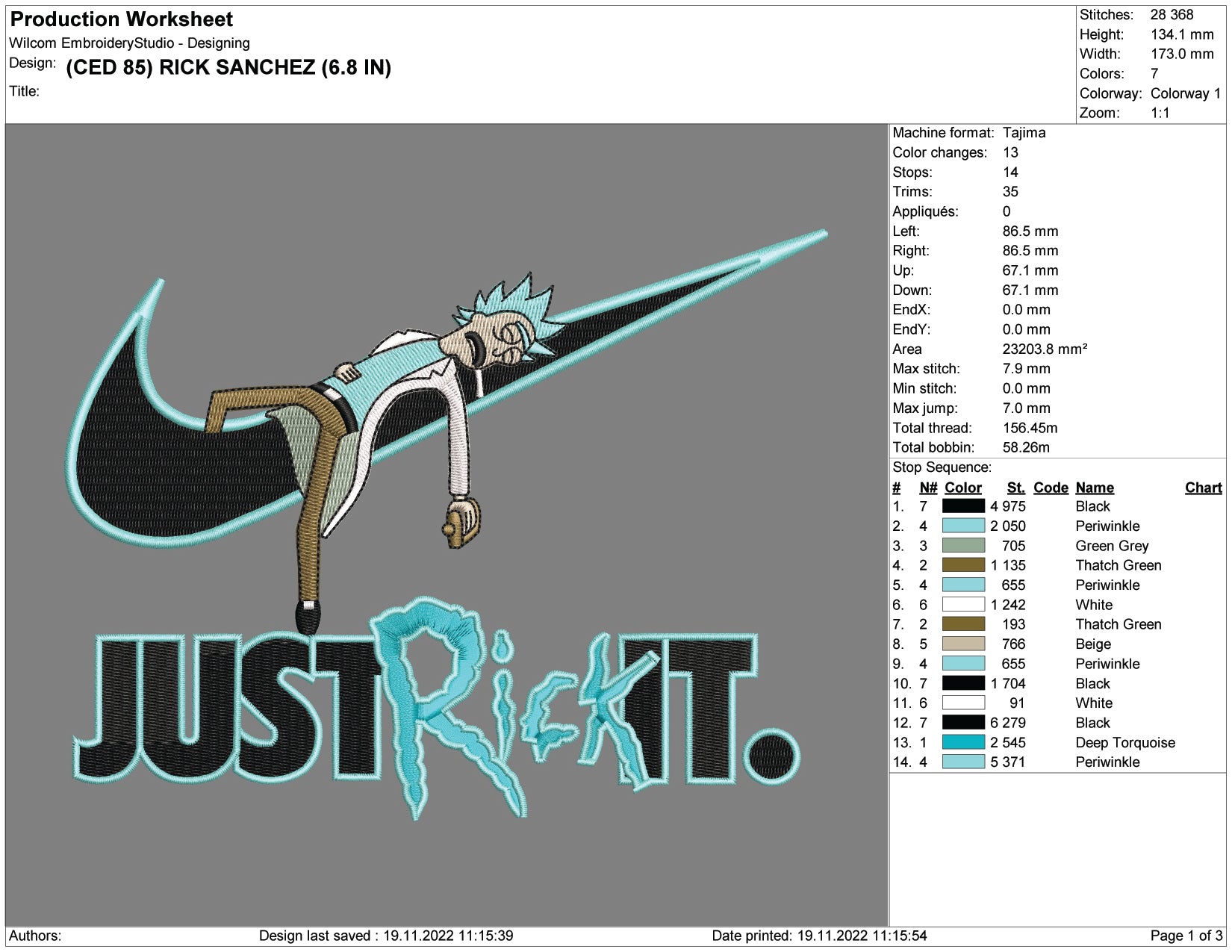
Task: Click 'Wilcom EmbroideryStudio - Designing' text
Action: click(129, 43)
